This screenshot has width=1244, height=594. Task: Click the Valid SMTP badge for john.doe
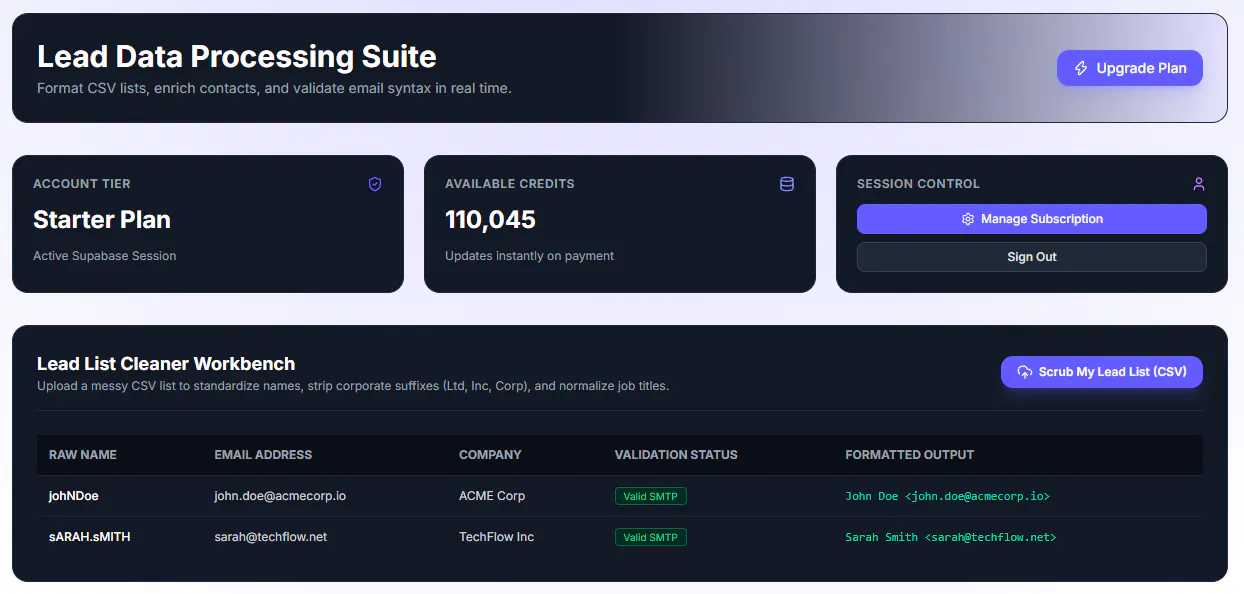click(x=650, y=496)
